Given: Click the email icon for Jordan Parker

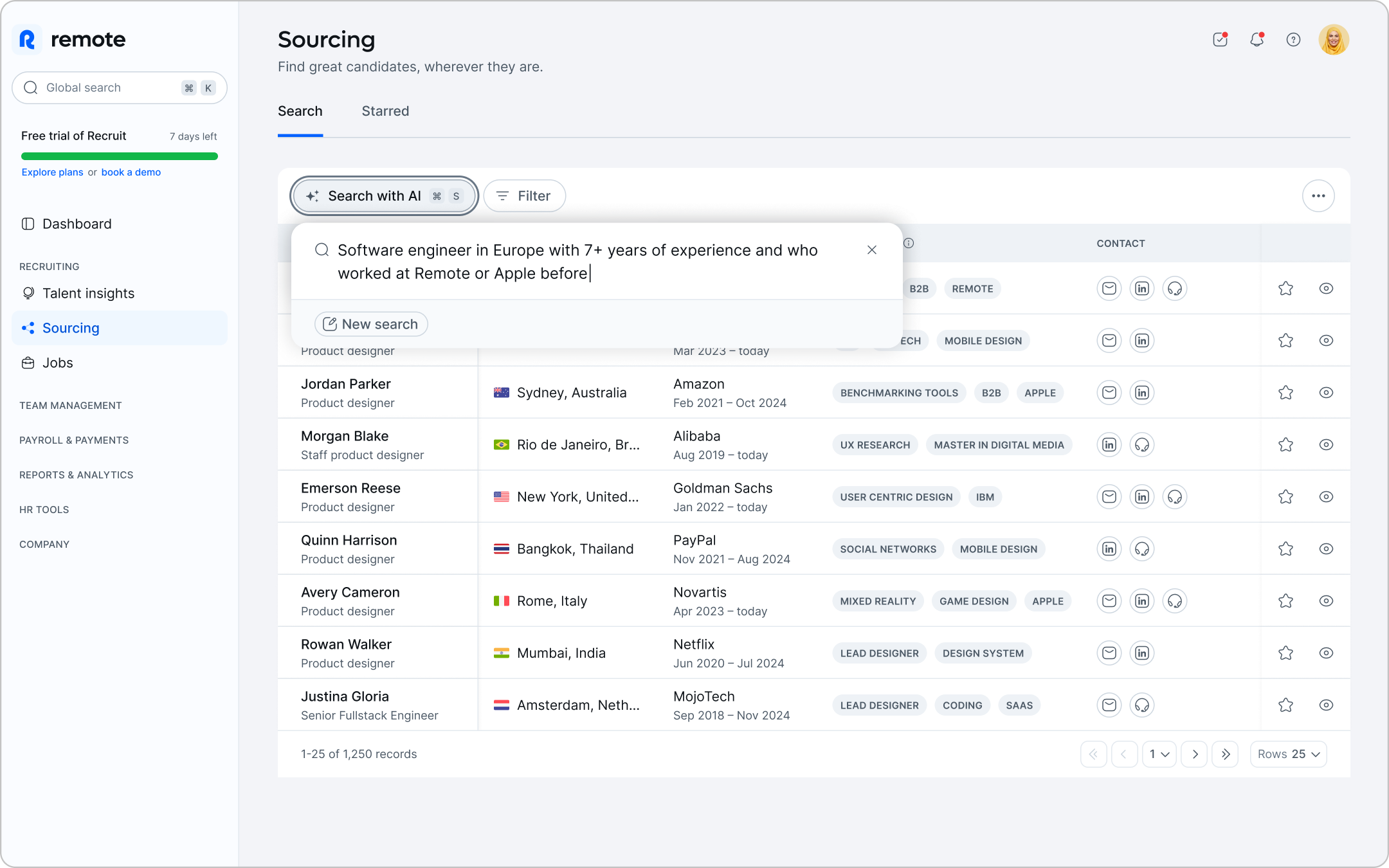Looking at the screenshot, I should 1109,393.
